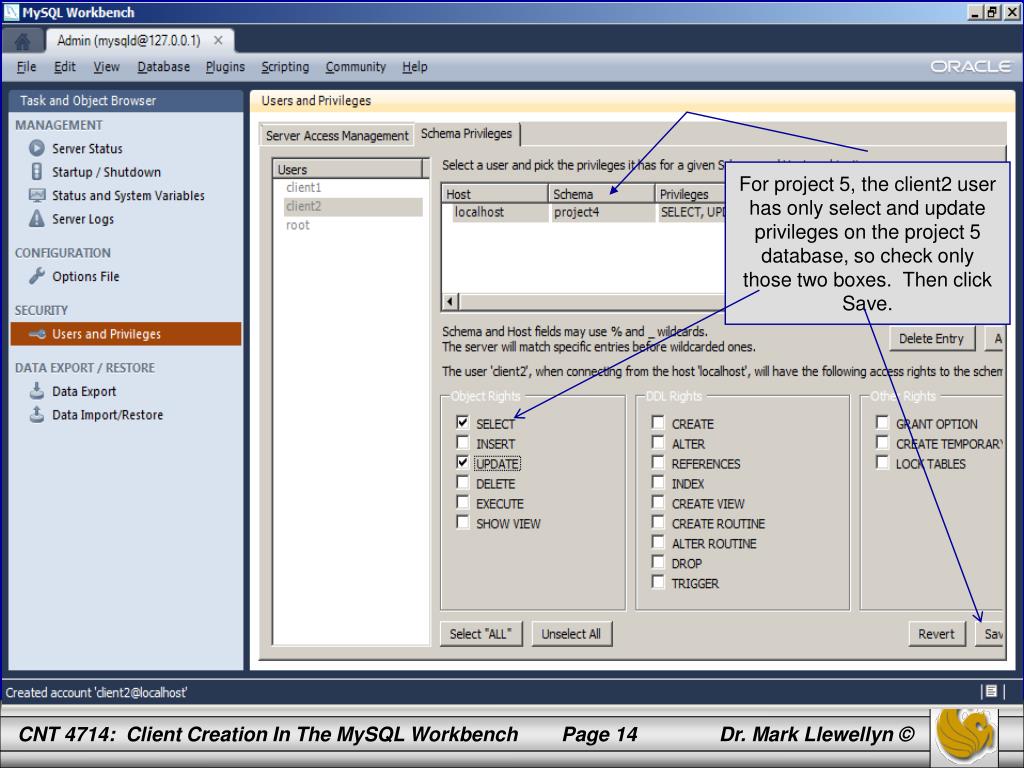Screen dimensions: 1024x768
Task: Check the INDEX checkbox
Action: [x=658, y=483]
